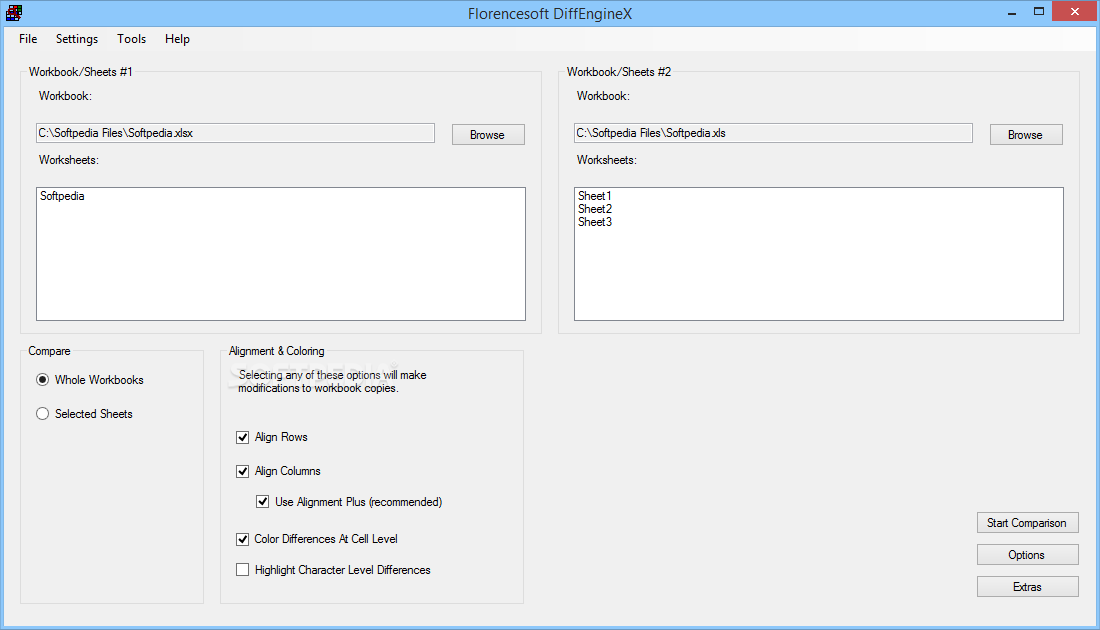Click the Start Comparison button
Screen dimensions: 1100x630
tap(1028, 523)
